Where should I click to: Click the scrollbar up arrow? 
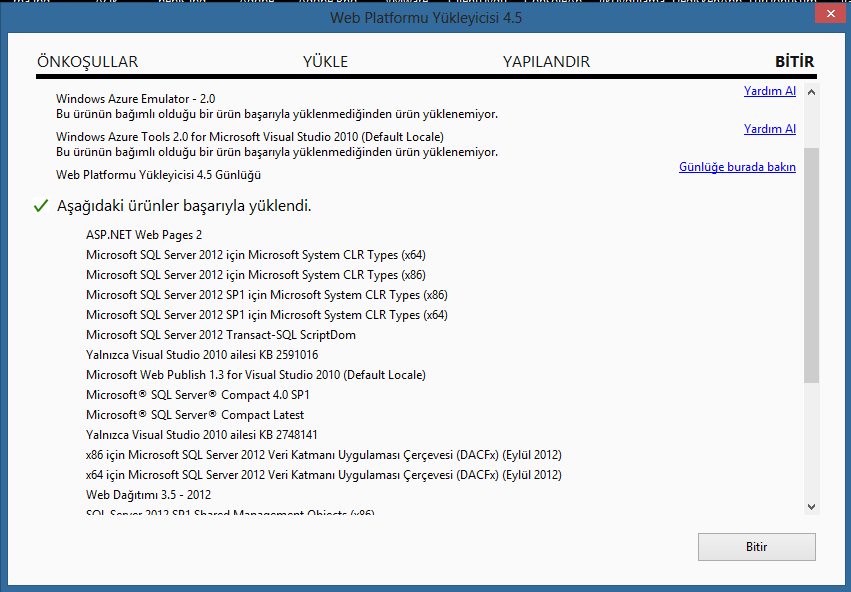811,92
